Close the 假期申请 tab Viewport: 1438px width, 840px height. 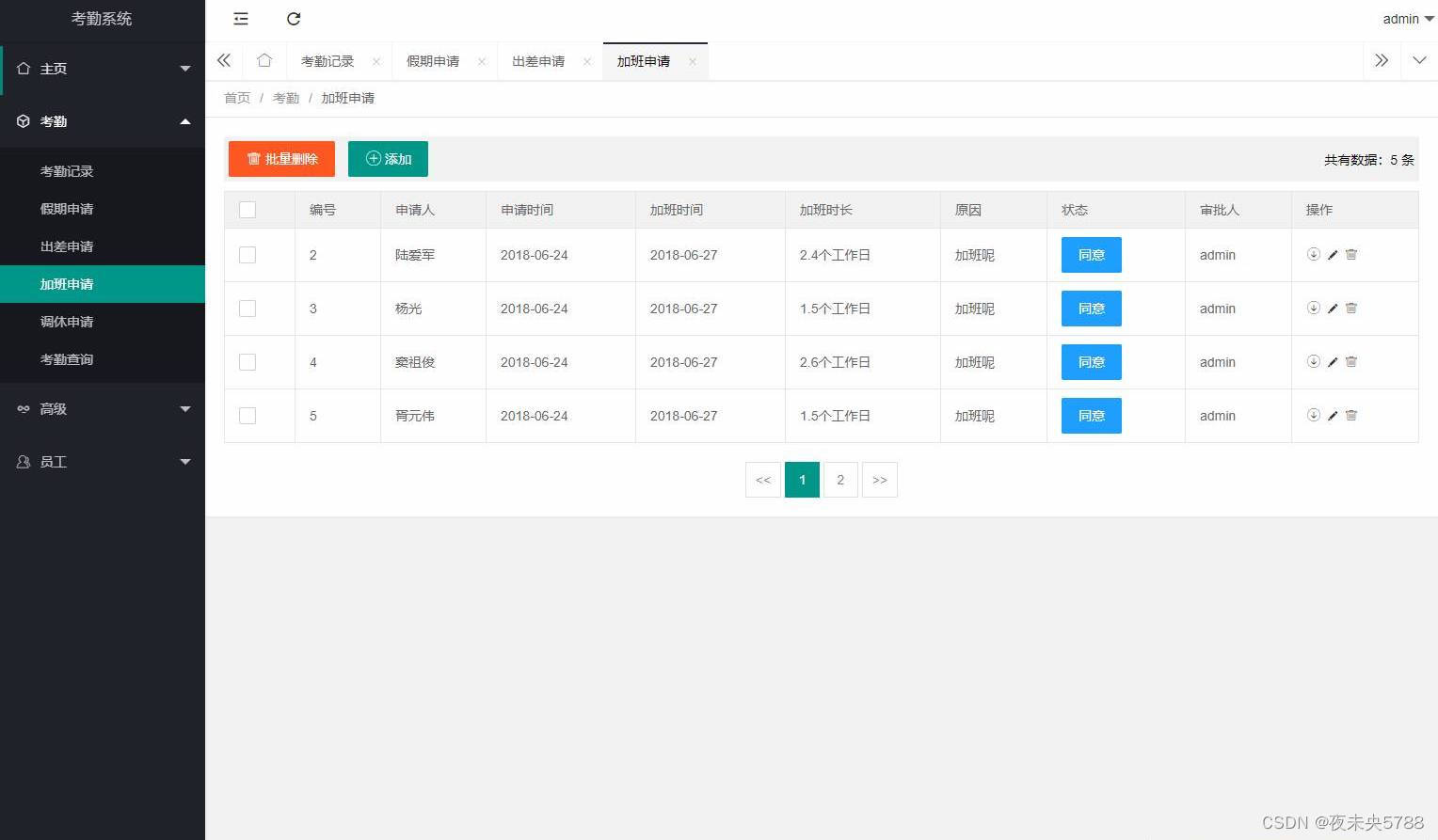[482, 61]
